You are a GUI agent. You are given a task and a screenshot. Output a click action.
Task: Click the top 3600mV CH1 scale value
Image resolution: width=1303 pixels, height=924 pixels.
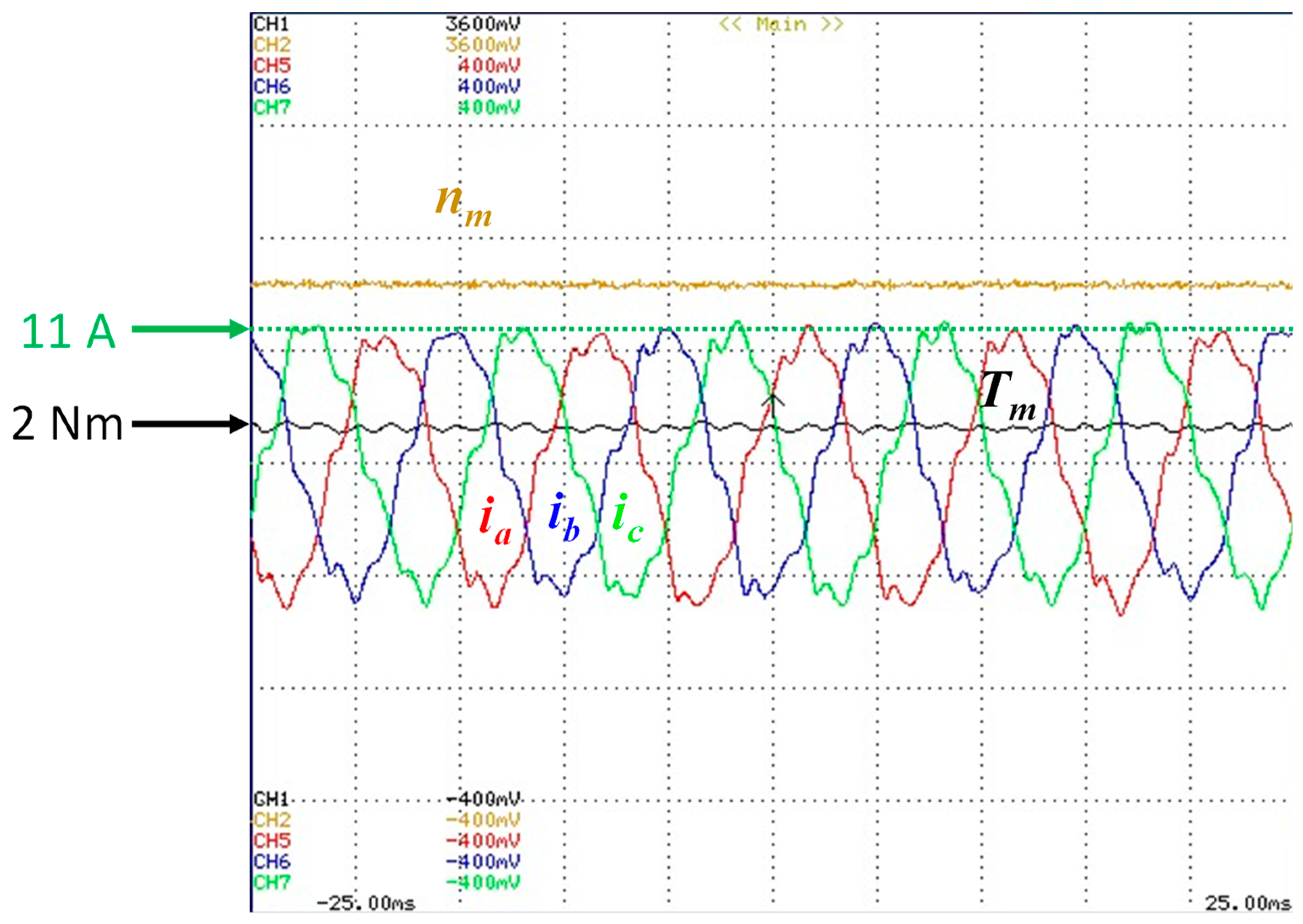pos(483,24)
